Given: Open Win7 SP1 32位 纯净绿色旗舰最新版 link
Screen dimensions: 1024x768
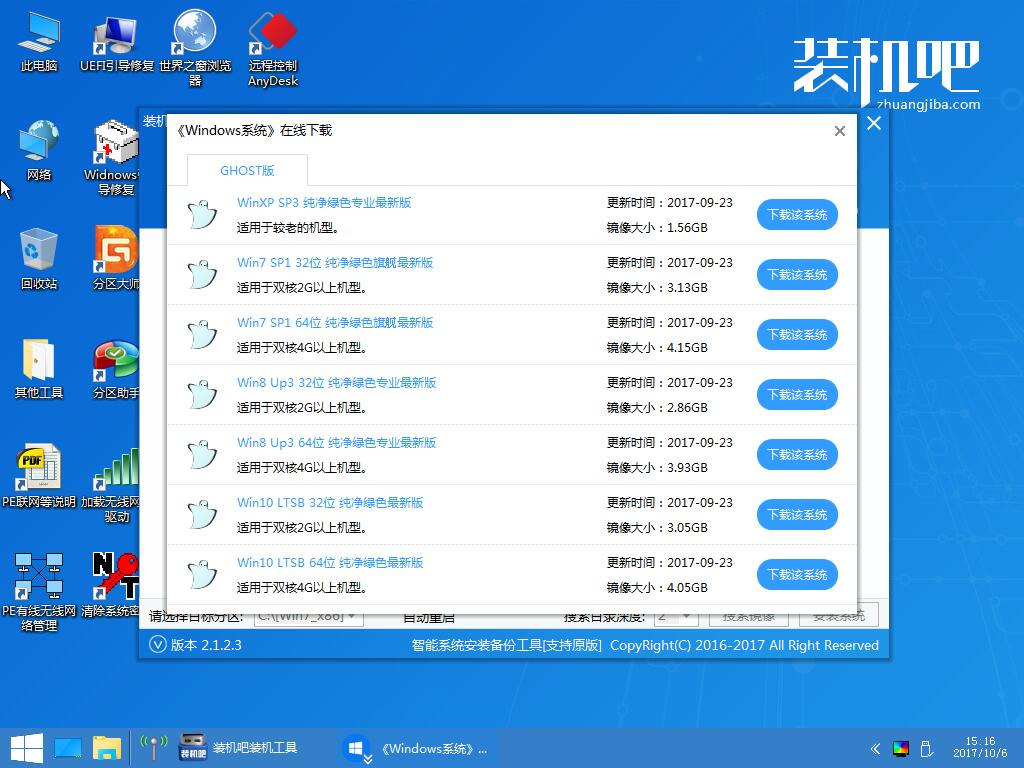Looking at the screenshot, I should click(x=335, y=263).
